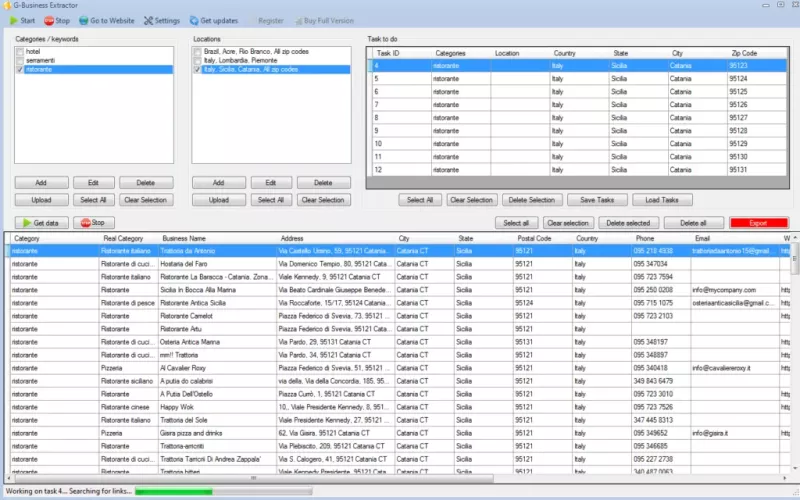Screen dimensions: 800x500
Task: Click the Get updates refresh icon
Action: coord(192,20)
